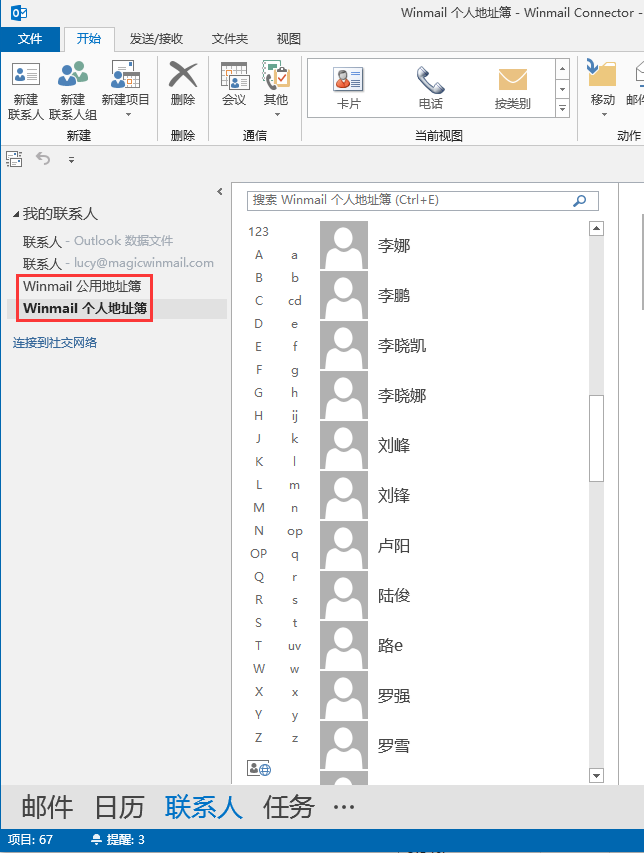Click the Meeting (会议) icon
Image resolution: width=644 pixels, height=853 pixels.
[x=234, y=76]
